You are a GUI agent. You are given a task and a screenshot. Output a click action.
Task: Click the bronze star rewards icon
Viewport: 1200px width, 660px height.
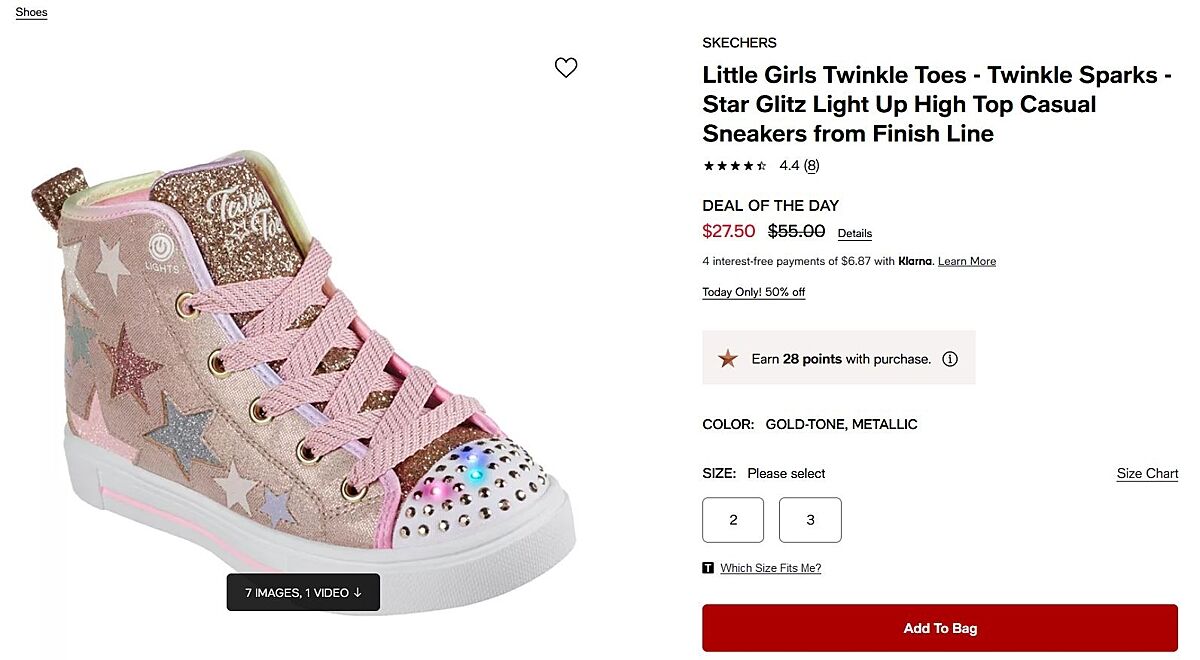tap(728, 358)
